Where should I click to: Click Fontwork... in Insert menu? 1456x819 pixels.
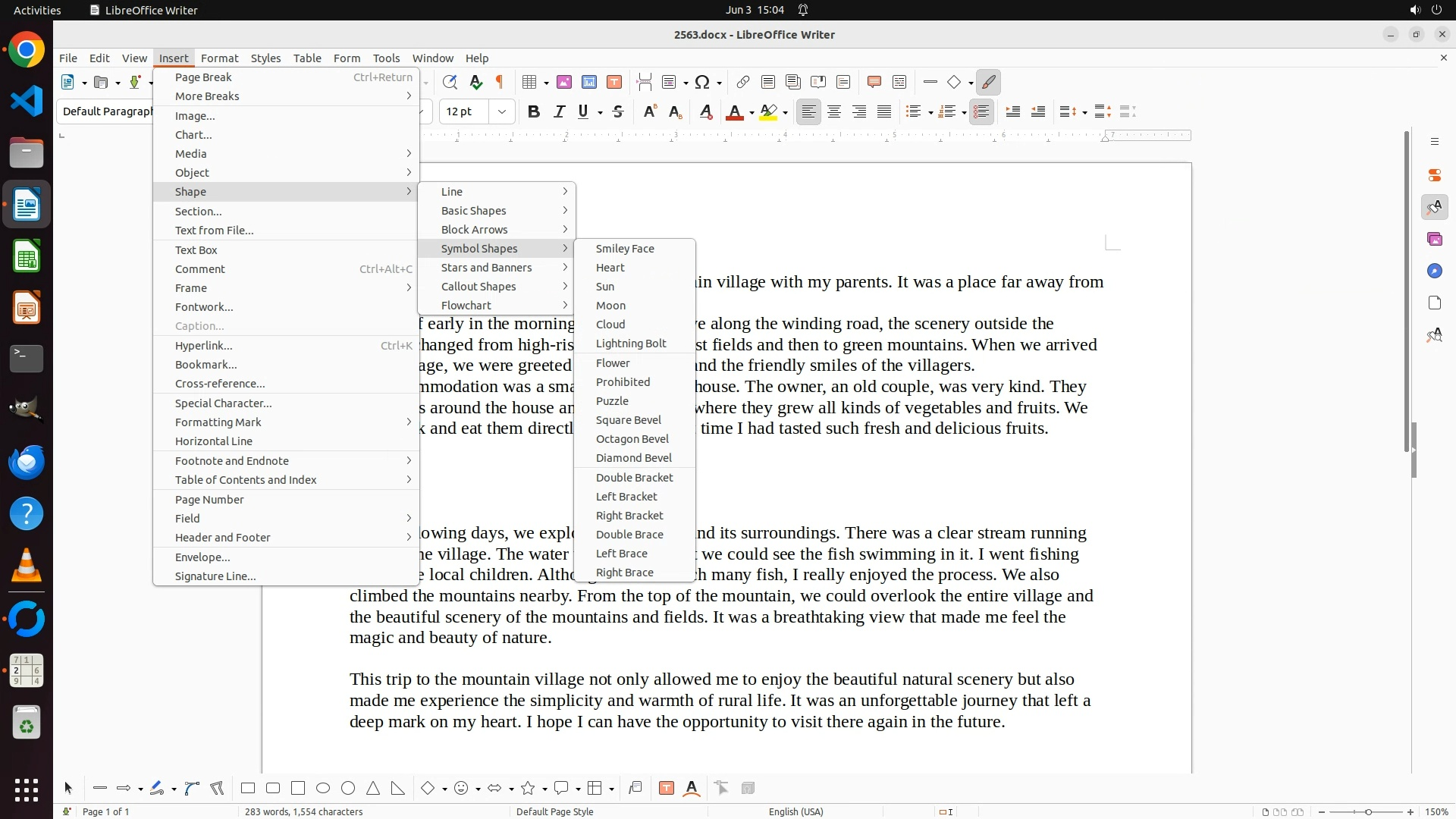[204, 307]
